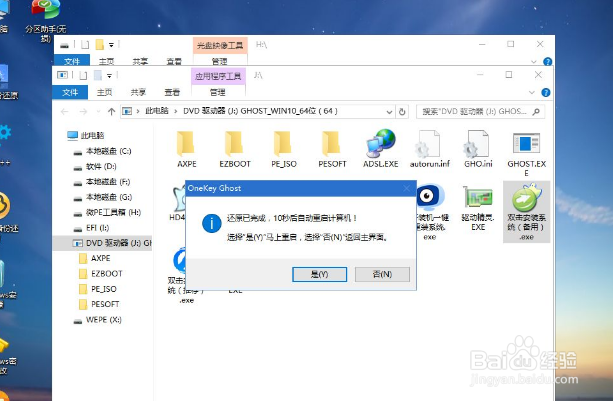This screenshot has height=401, width=614.
Task: Minimize the H:\ explorer window
Action: pos(482,44)
